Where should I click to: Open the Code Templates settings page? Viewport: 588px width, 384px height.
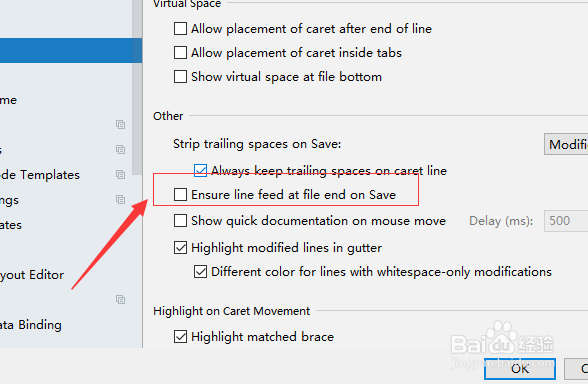coord(40,175)
